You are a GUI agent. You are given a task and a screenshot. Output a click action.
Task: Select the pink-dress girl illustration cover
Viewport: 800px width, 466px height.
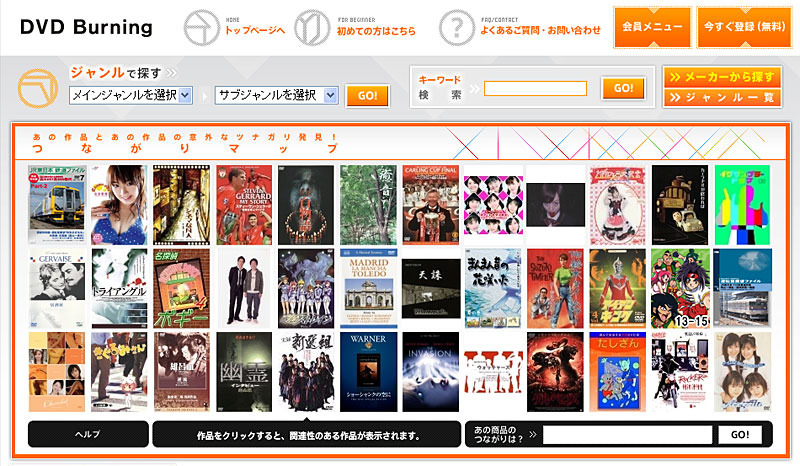click(617, 205)
